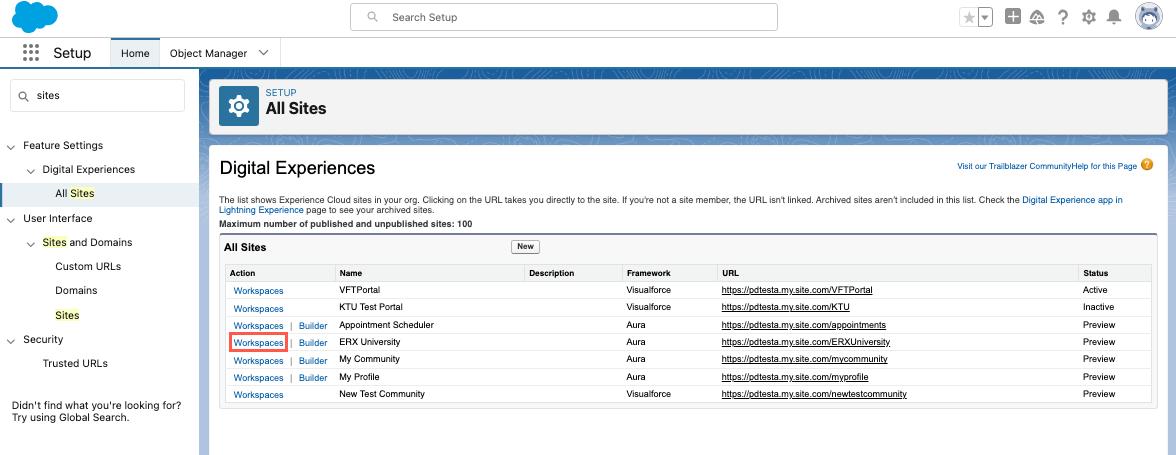Click the Search Setup field
The image size is (1176, 455).
pyautogui.click(x=563, y=17)
